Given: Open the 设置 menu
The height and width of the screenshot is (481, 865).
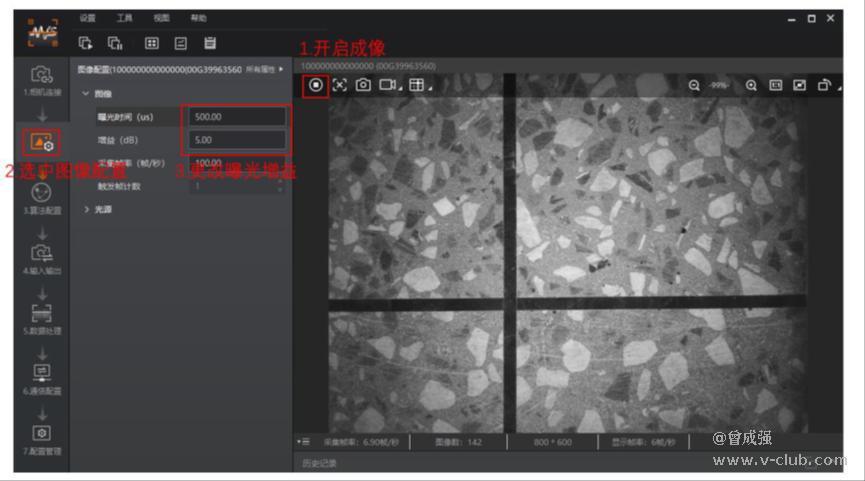Looking at the screenshot, I should 87,18.
